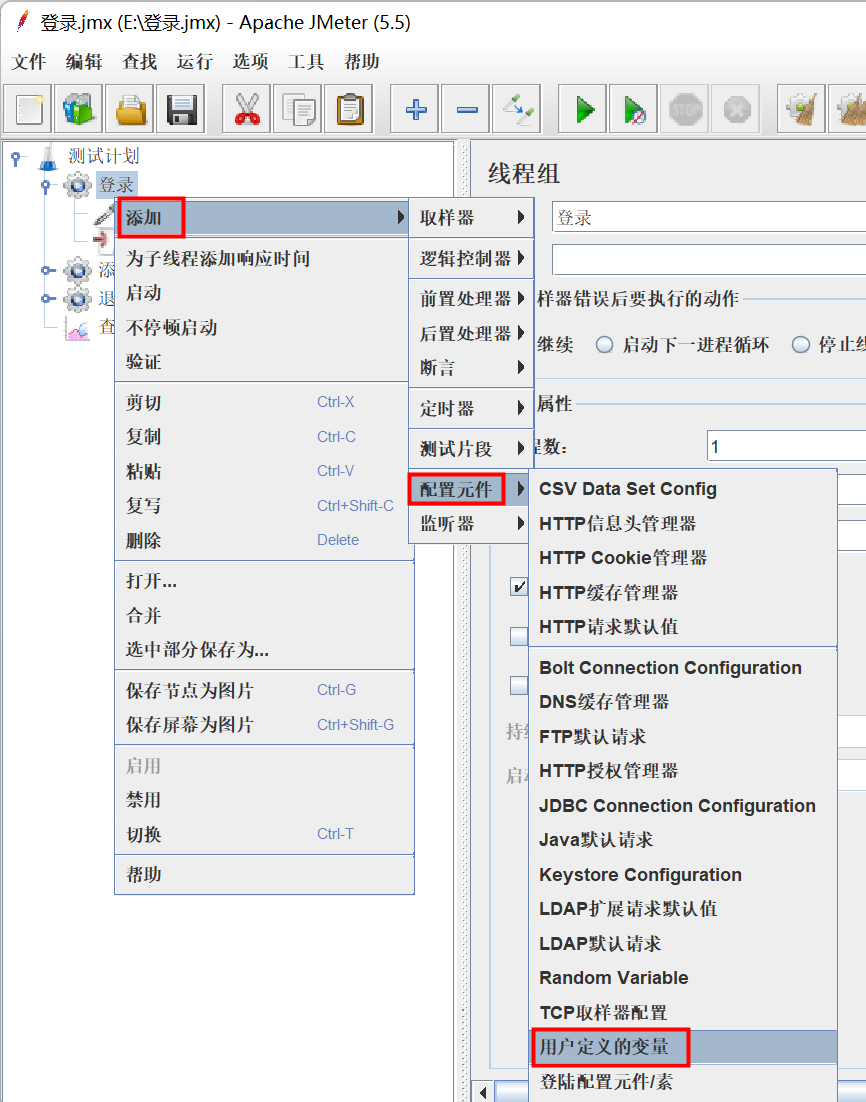Expand the 后置处理器 submenu
This screenshot has height=1102, width=866.
pyautogui.click(x=471, y=333)
